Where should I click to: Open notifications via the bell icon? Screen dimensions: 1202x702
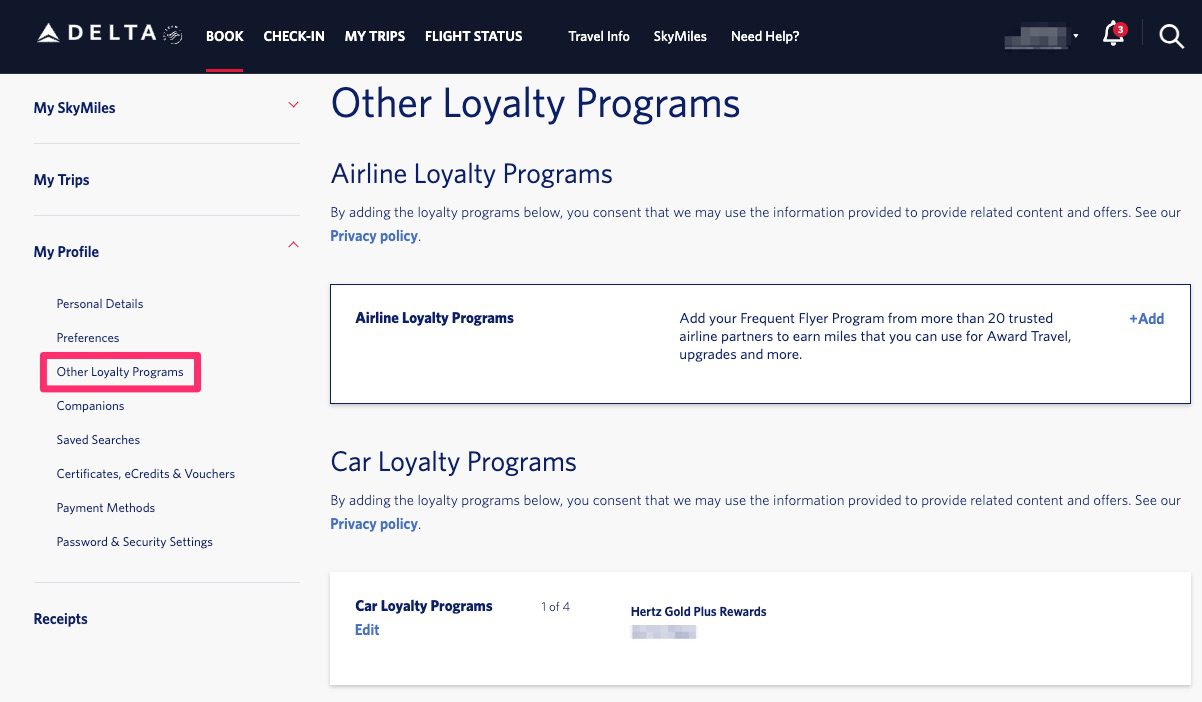(1113, 38)
